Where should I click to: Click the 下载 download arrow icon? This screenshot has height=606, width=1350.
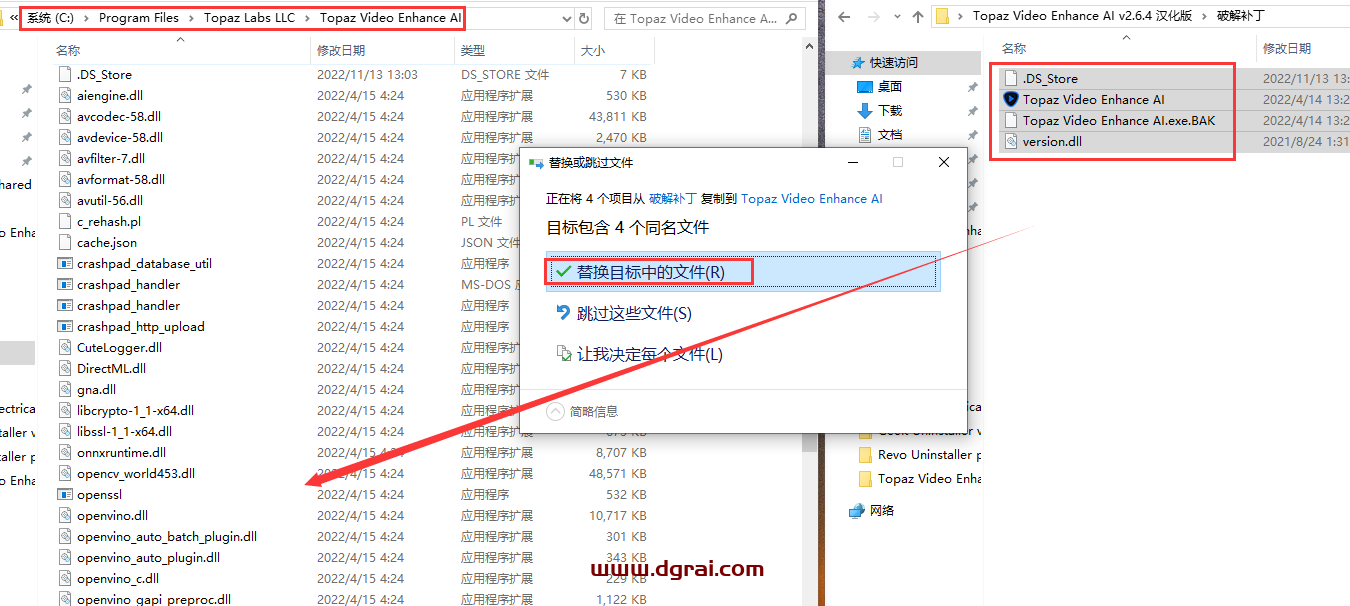pyautogui.click(x=865, y=110)
